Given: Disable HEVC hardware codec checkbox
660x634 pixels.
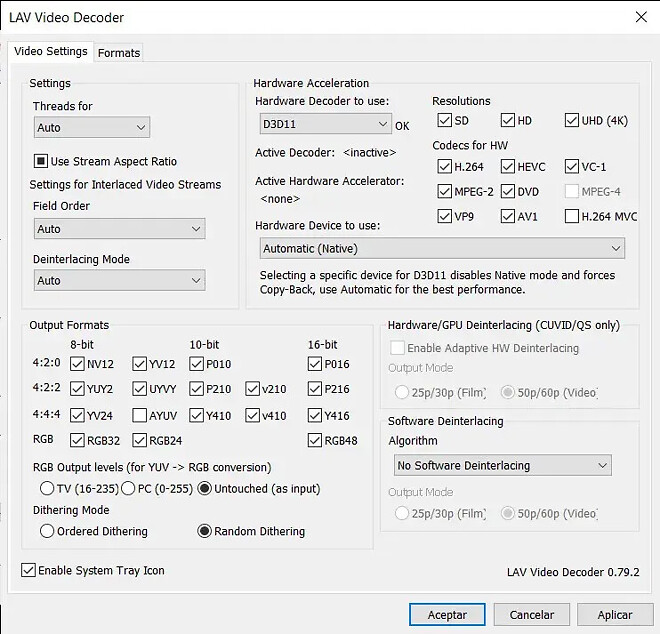Looking at the screenshot, I should [508, 166].
